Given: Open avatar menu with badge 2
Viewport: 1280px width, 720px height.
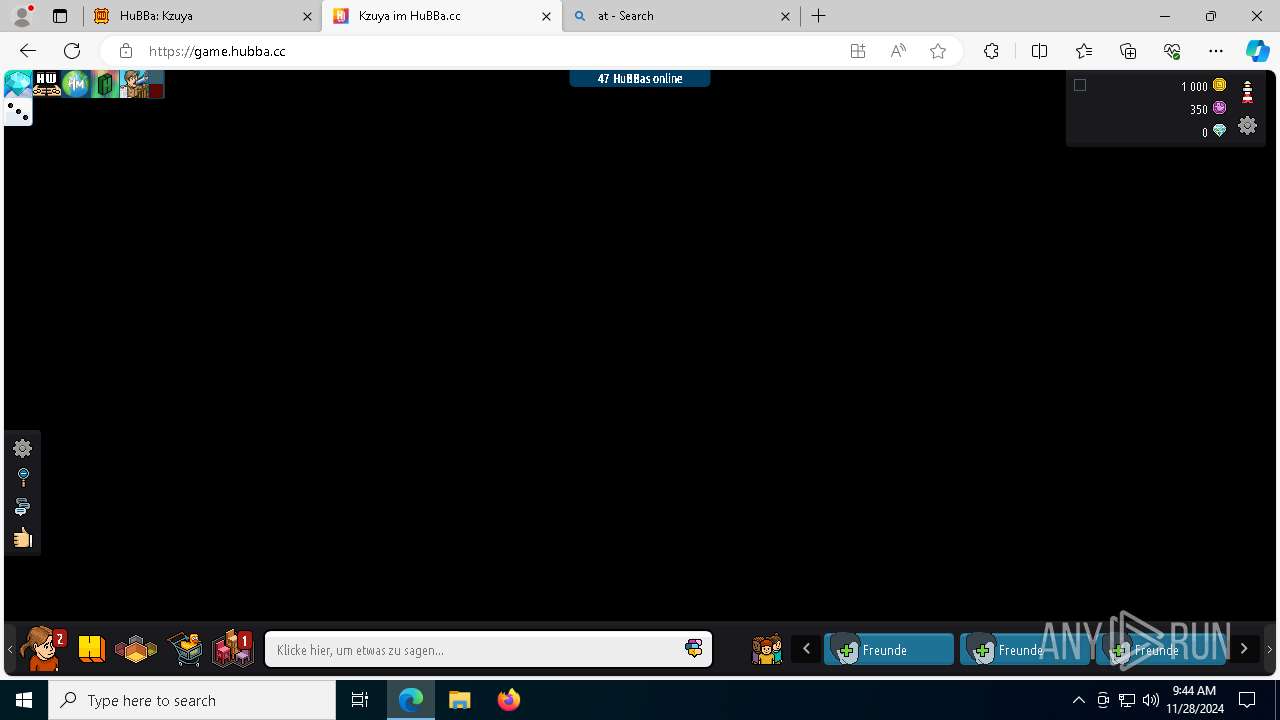Looking at the screenshot, I should click(x=42, y=649).
